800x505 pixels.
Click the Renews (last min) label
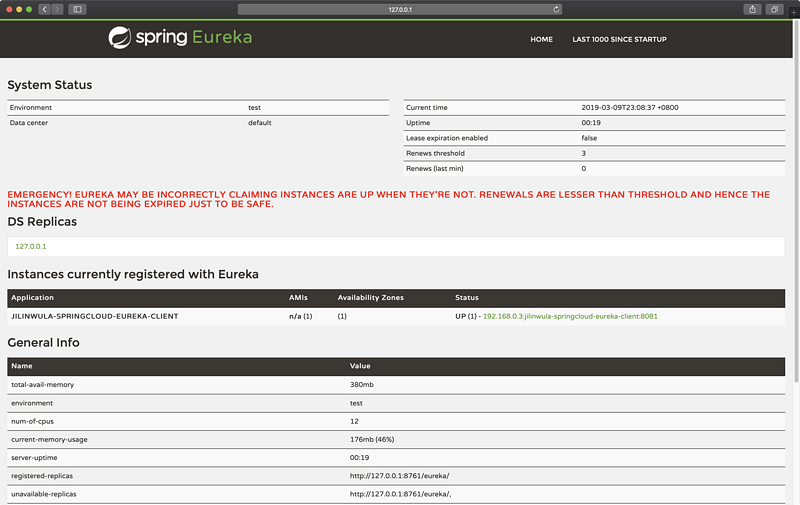435,169
